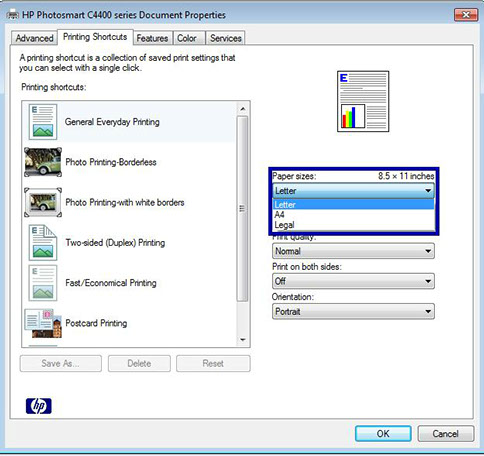Click the shortcuts list scrollbar thumb

tap(242, 209)
